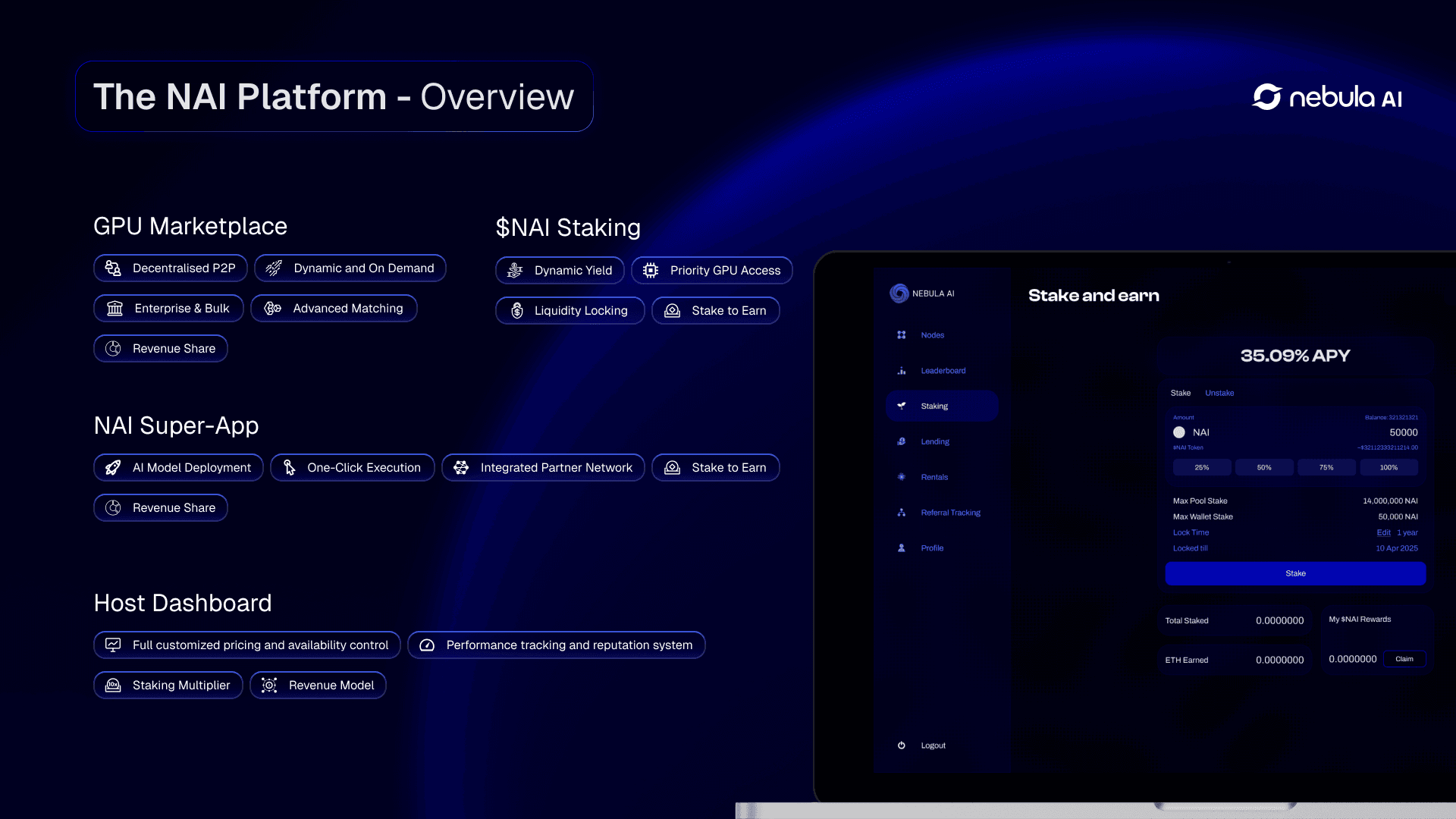Click the $NAI Staking heading
This screenshot has height=819, width=1456.
coord(568,227)
